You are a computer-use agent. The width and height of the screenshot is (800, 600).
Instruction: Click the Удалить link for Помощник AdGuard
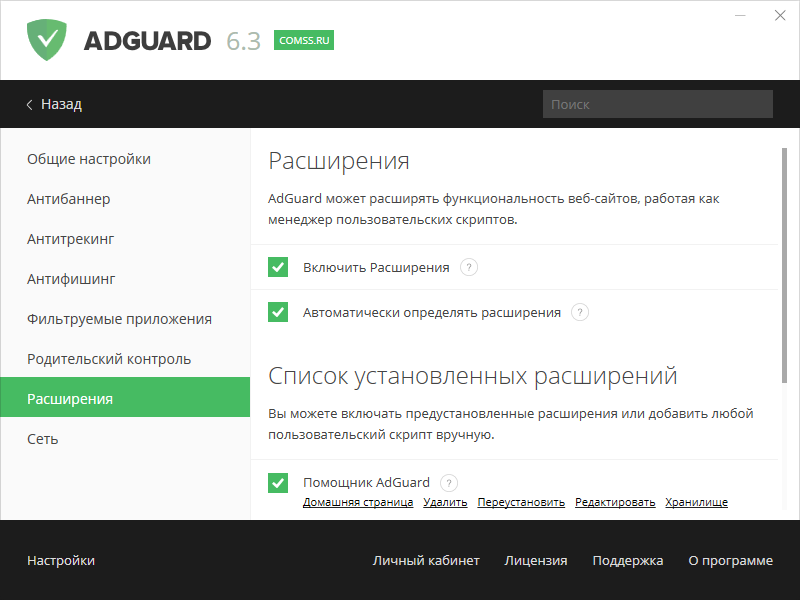[x=445, y=502]
